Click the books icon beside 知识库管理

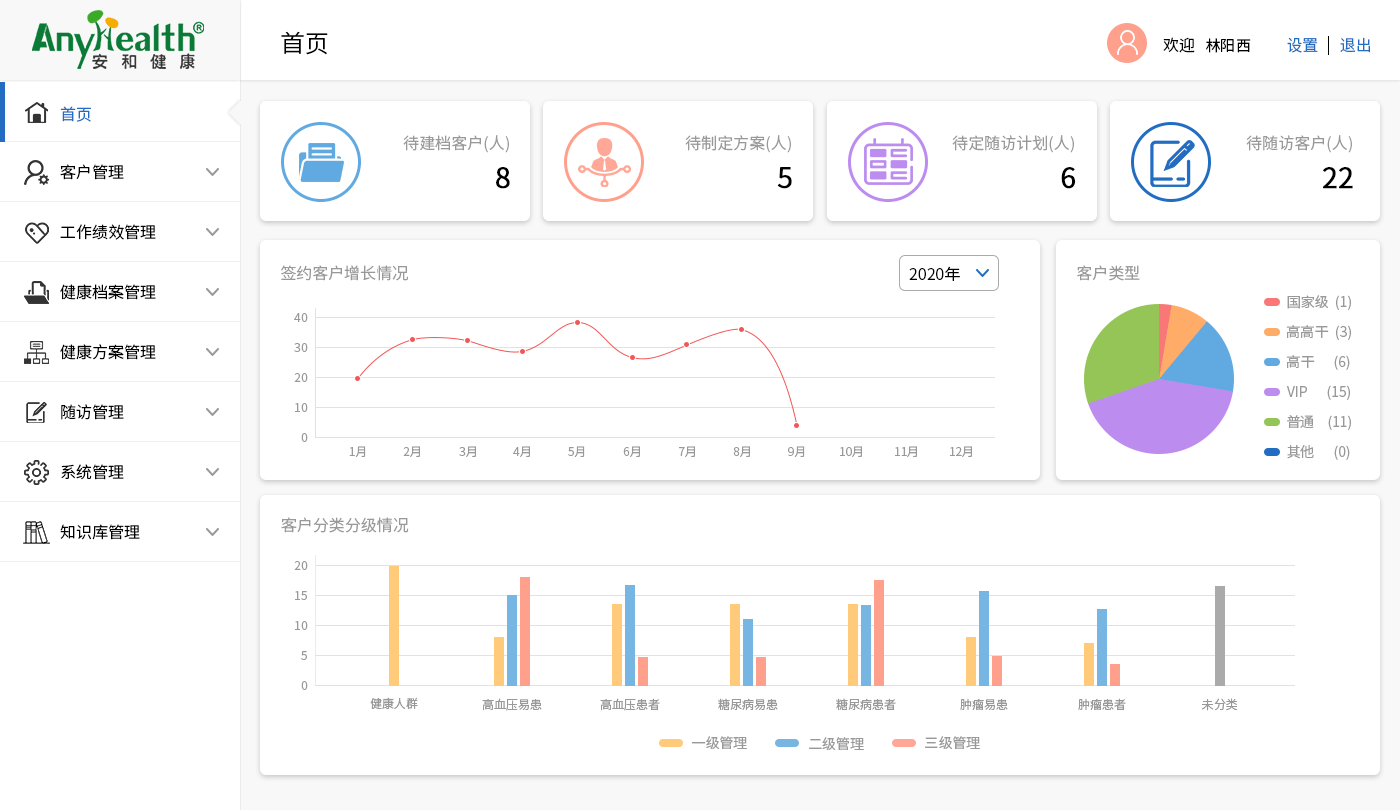37,532
